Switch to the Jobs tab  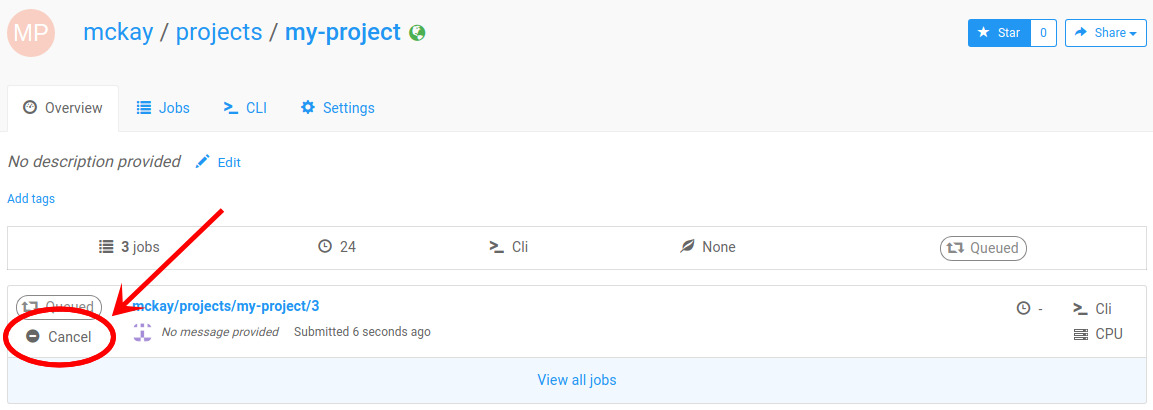coord(163,108)
